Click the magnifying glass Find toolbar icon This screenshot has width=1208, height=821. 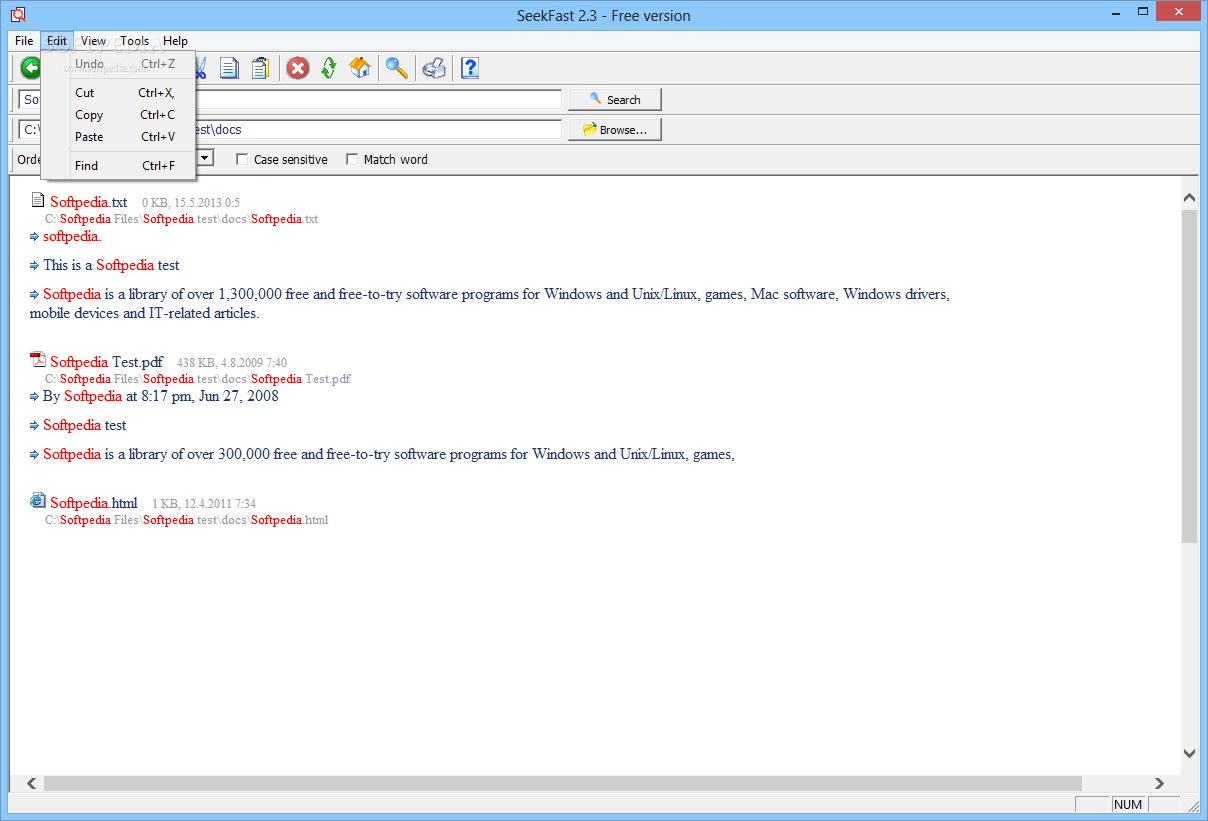coord(397,68)
